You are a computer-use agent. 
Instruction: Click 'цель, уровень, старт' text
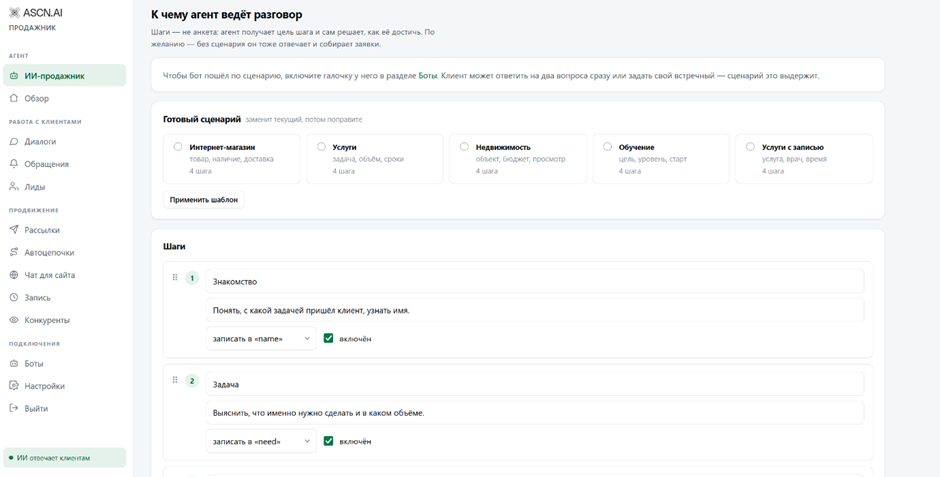(x=653, y=159)
